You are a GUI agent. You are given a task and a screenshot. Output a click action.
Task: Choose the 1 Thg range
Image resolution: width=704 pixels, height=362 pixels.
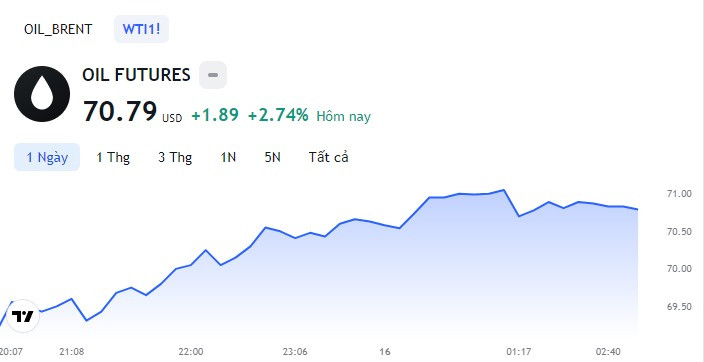(113, 157)
